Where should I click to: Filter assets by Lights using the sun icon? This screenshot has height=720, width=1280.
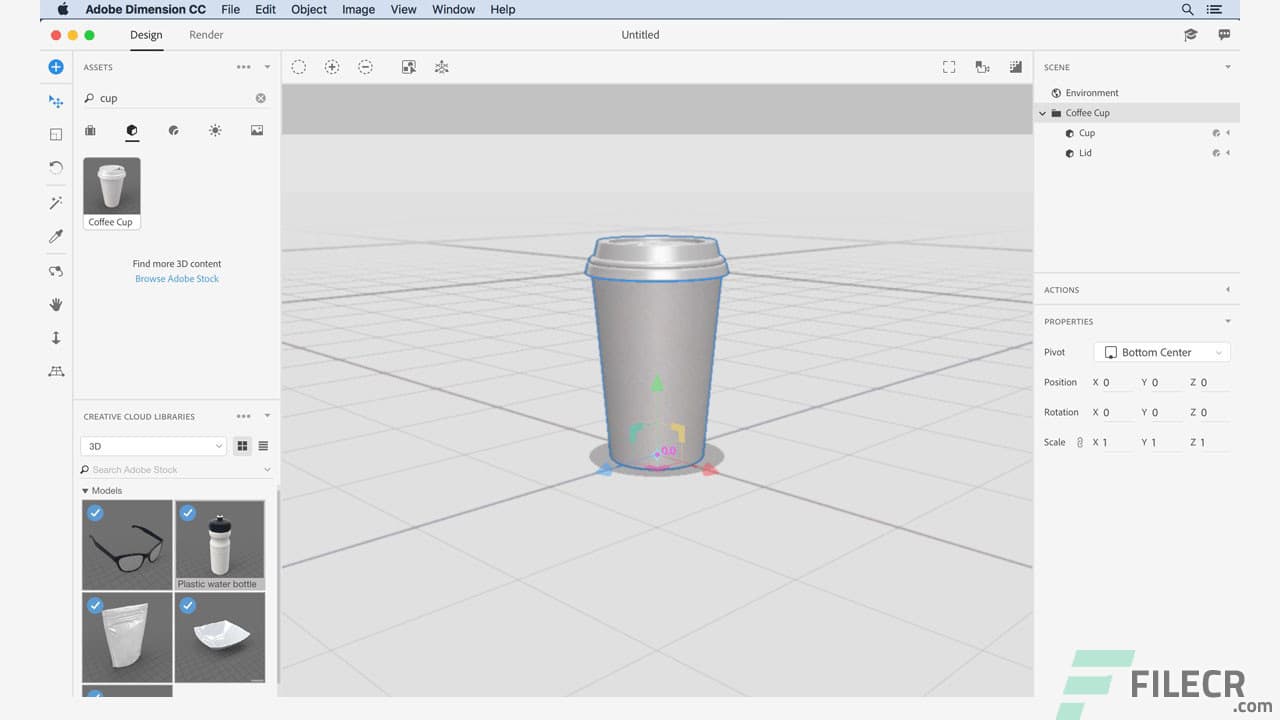(x=214, y=130)
